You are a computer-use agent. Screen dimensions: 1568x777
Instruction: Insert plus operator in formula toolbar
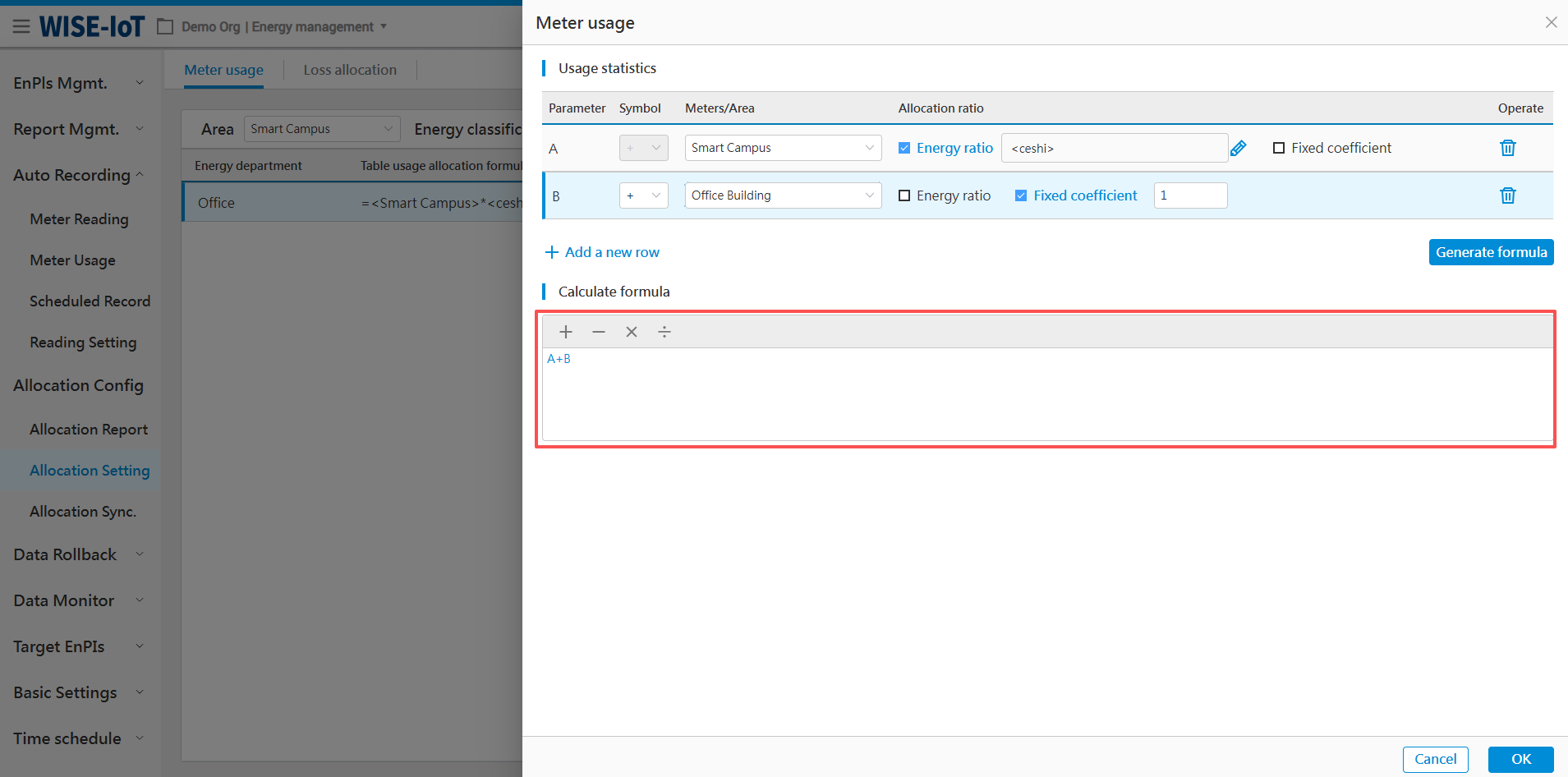[566, 332]
